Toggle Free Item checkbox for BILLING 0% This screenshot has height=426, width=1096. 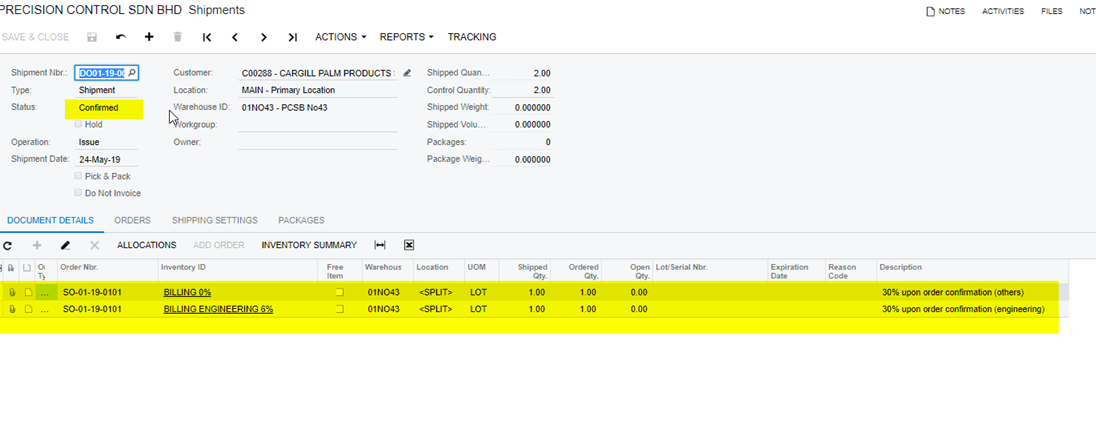[339, 292]
